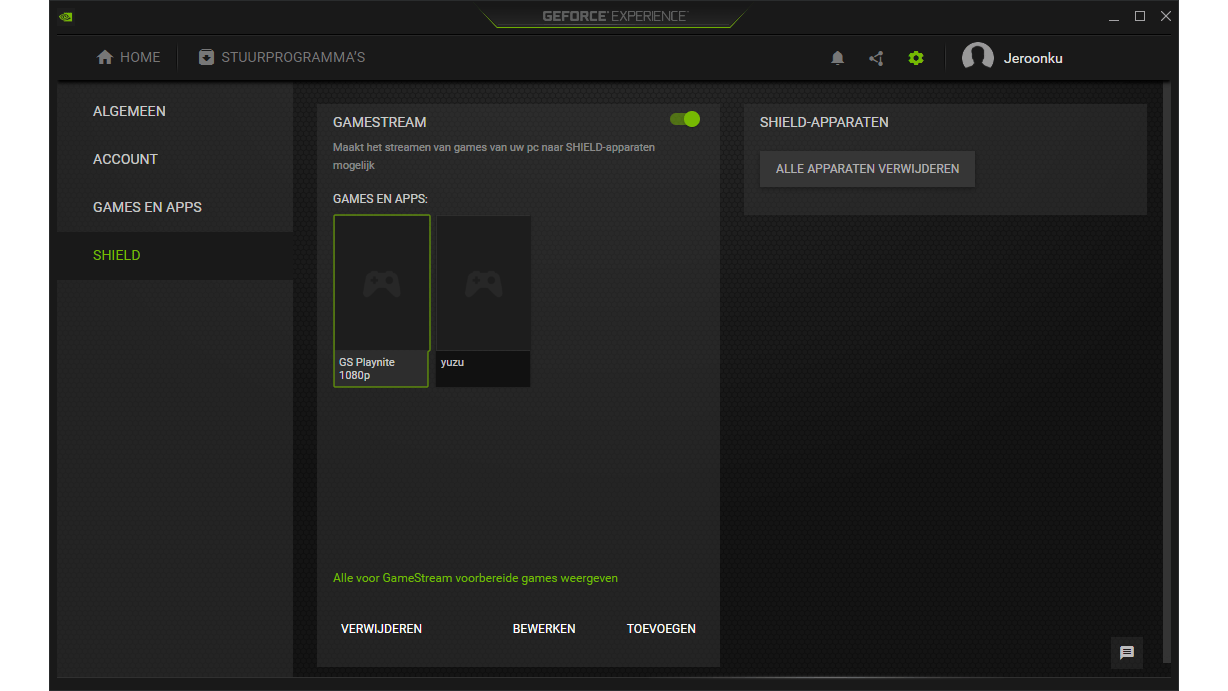Open the GAMES EN APPS settings section
Image resolution: width=1228 pixels, height=691 pixels.
click(175, 207)
